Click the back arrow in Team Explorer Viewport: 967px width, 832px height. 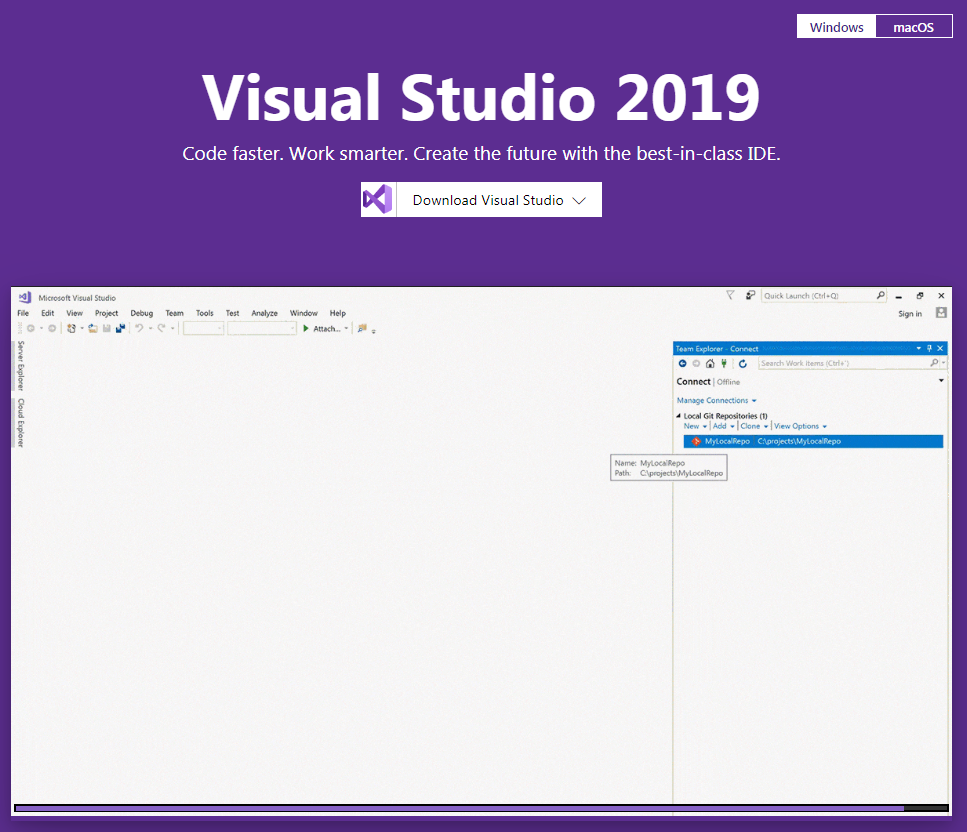683,364
